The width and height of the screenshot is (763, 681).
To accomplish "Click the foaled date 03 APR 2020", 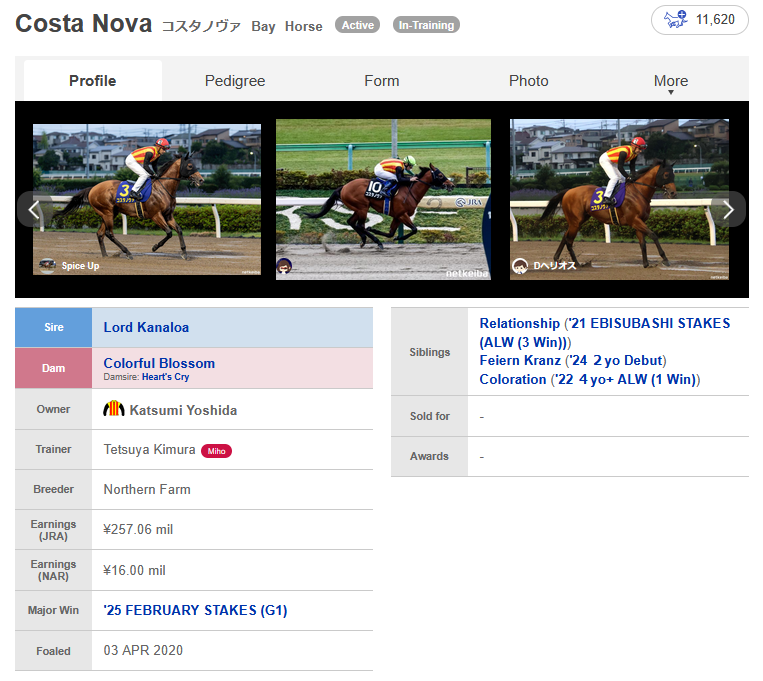I will pos(143,650).
